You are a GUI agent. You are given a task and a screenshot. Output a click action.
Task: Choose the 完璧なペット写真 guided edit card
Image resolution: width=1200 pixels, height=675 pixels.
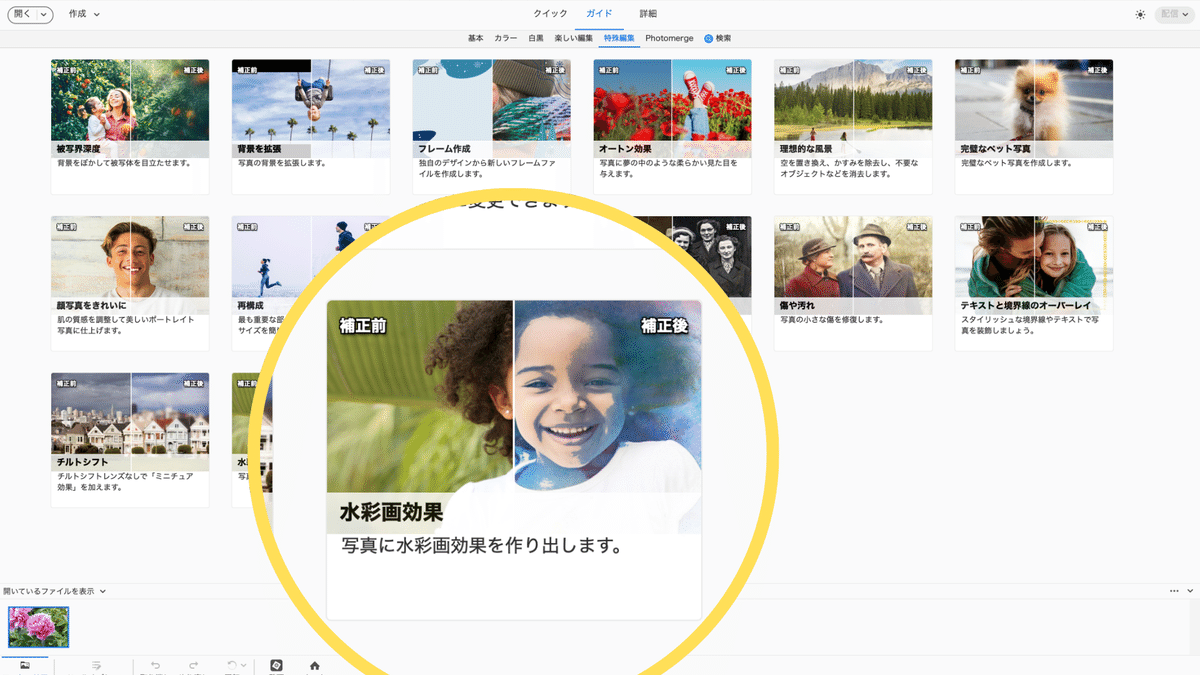pyautogui.click(x=1034, y=126)
